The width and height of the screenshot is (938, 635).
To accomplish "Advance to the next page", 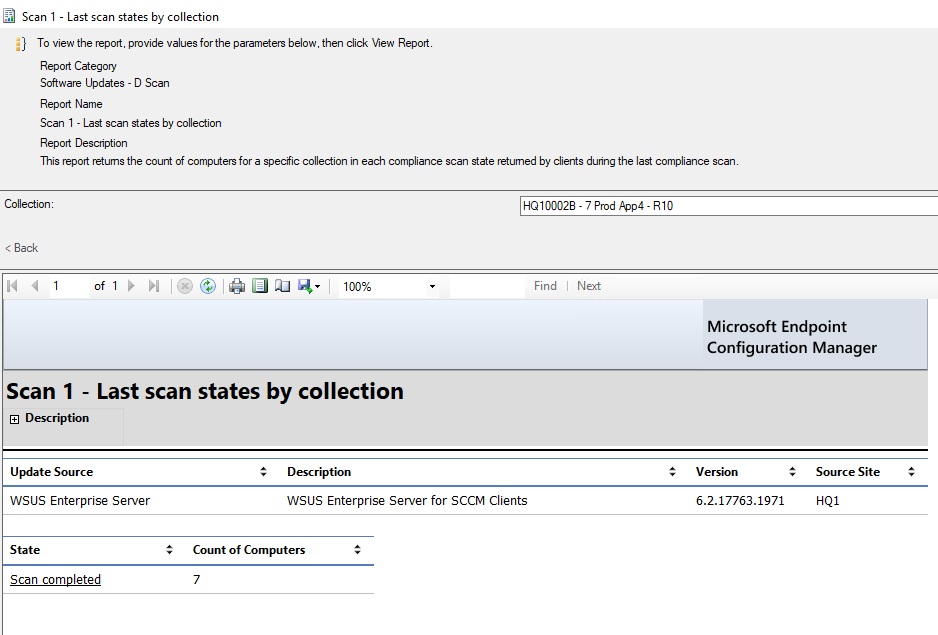I will click(130, 286).
